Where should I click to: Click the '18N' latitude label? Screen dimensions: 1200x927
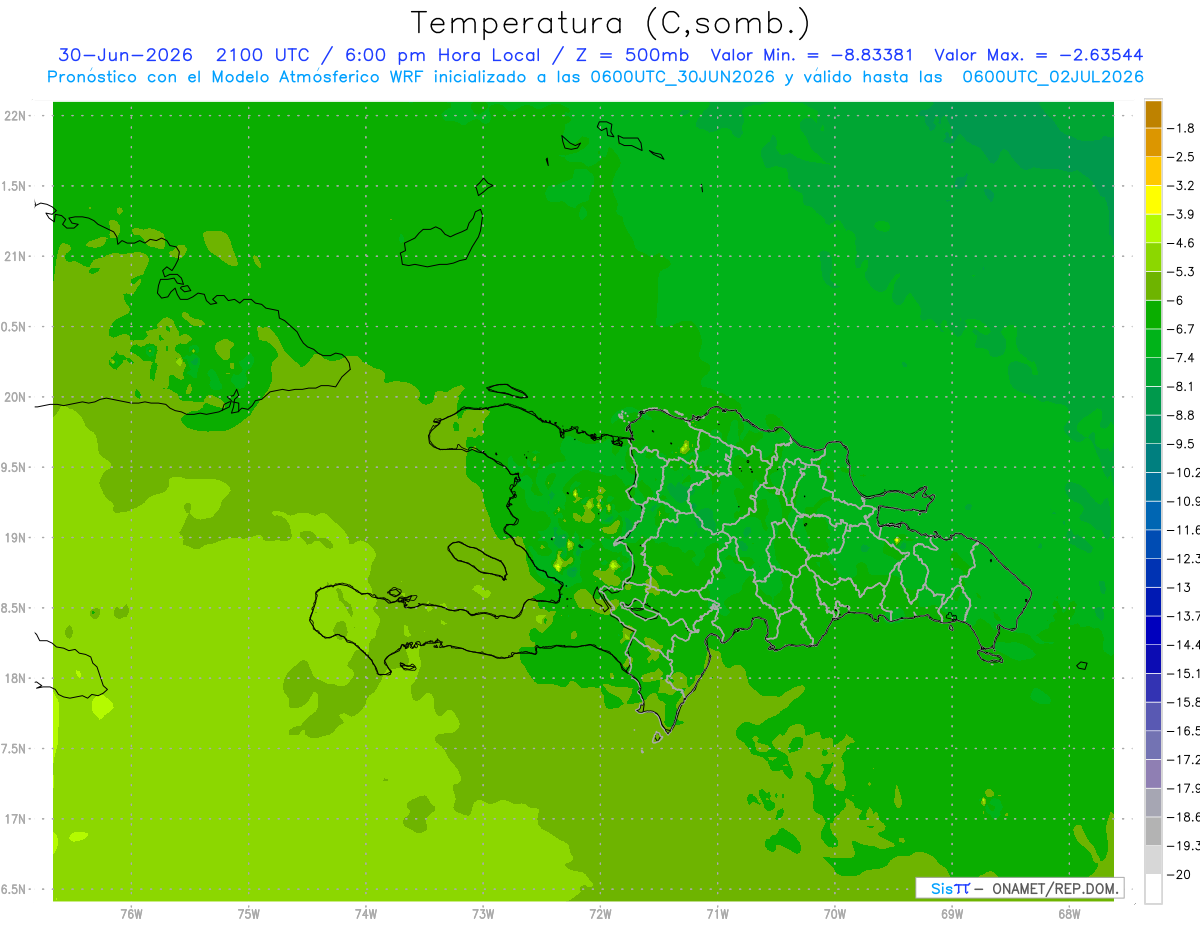point(17,678)
